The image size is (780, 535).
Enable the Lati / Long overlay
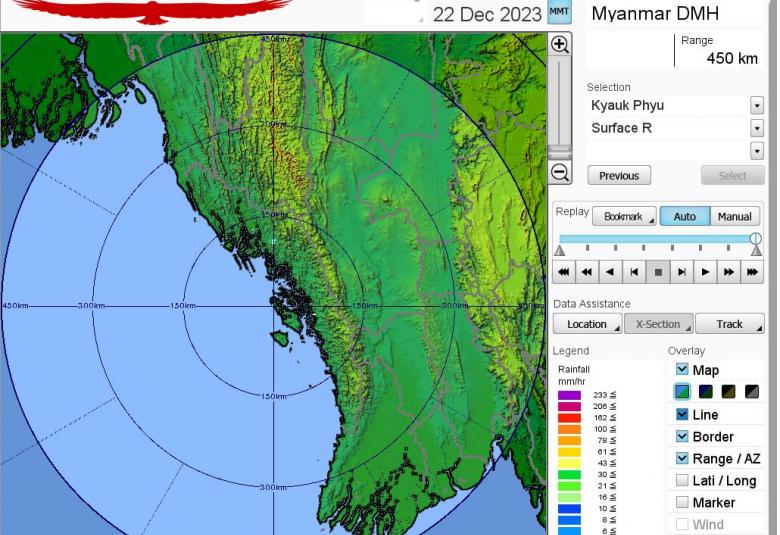682,480
